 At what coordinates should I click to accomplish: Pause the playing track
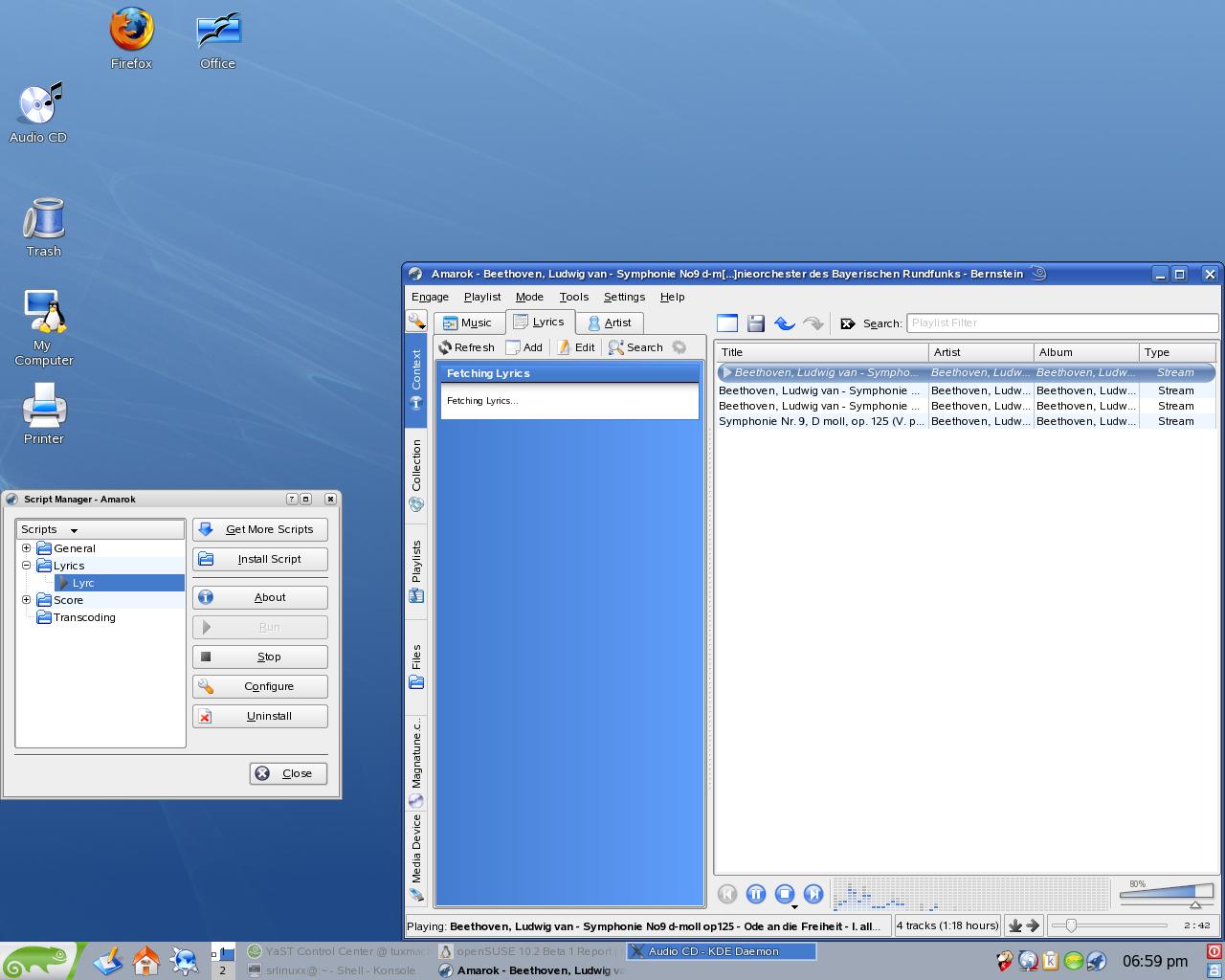(x=756, y=894)
